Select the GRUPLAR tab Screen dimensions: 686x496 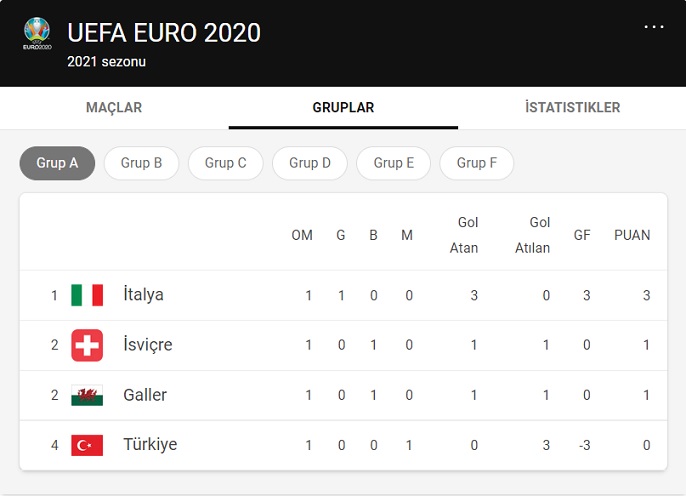(343, 108)
